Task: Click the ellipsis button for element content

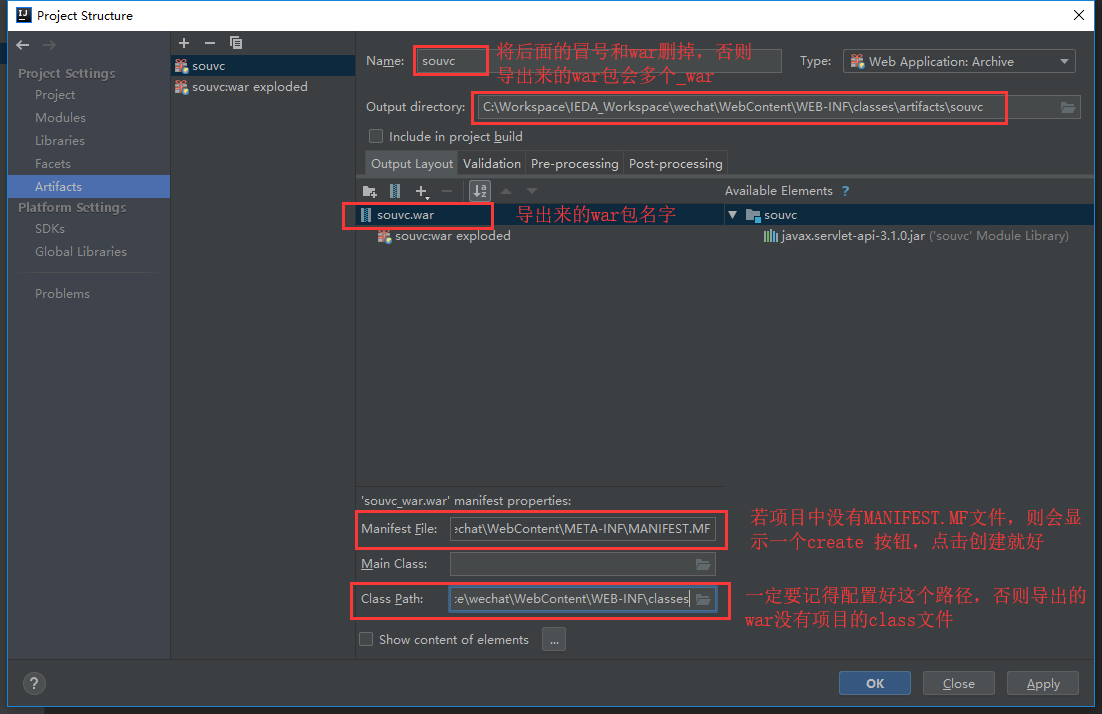Action: tap(554, 640)
